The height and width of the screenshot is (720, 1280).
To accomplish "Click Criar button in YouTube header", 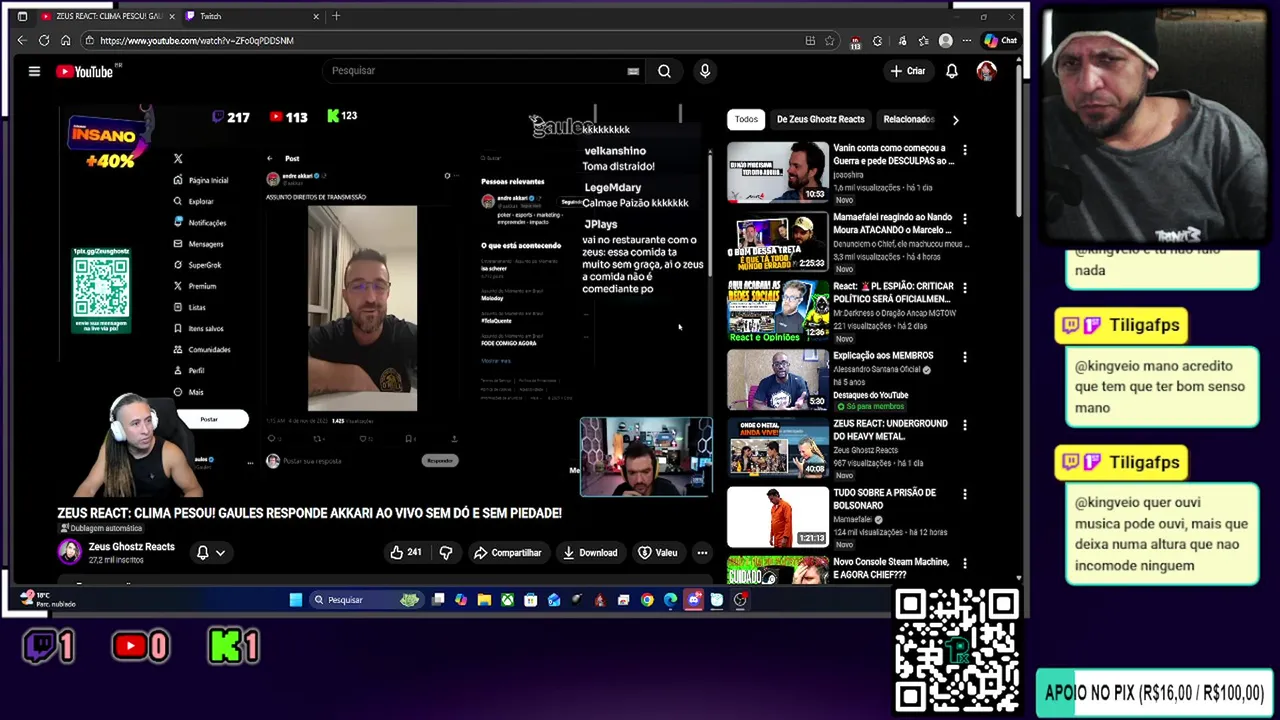I will click(908, 71).
